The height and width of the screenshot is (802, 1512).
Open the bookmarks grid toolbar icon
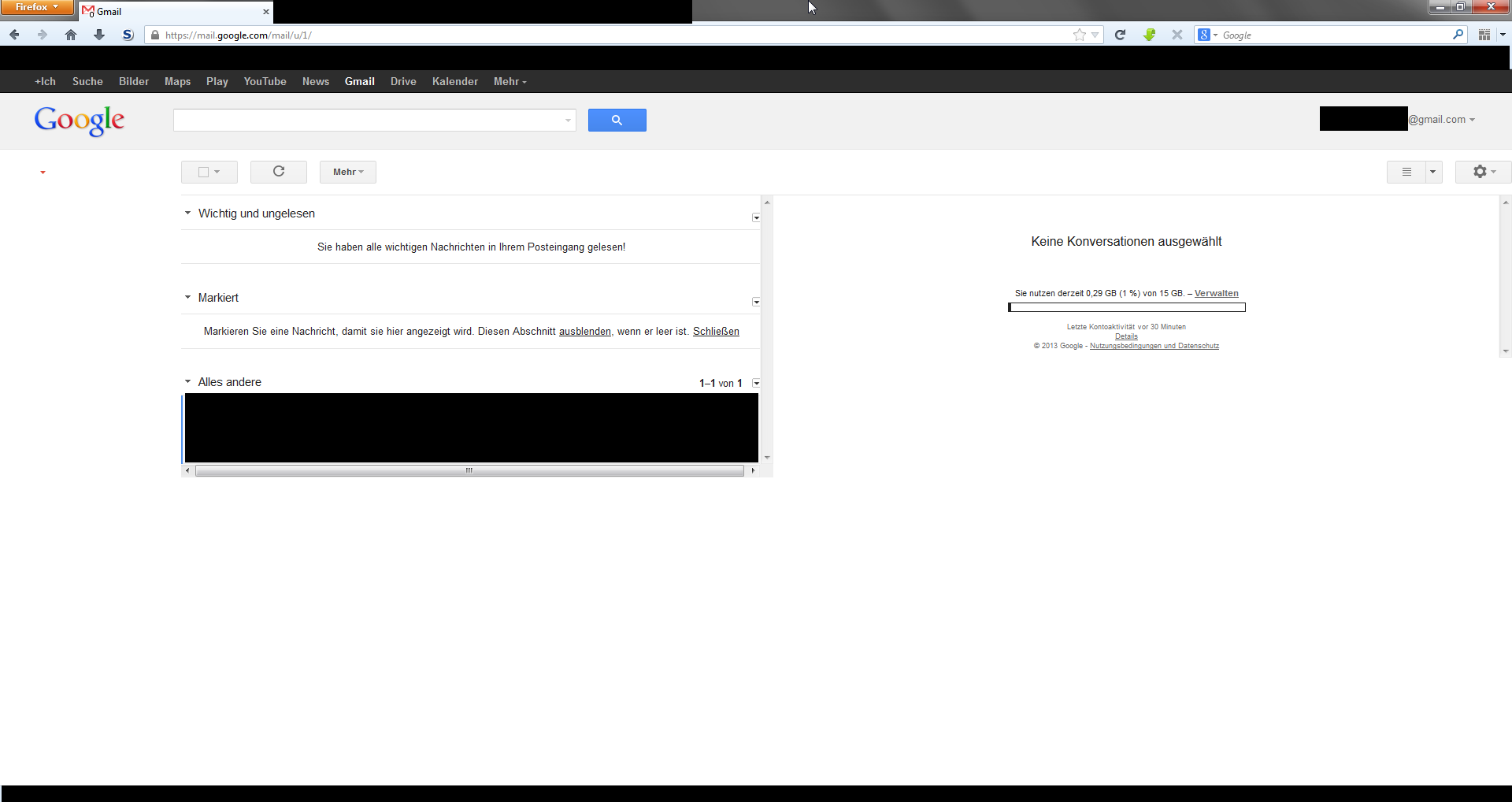(x=1484, y=35)
